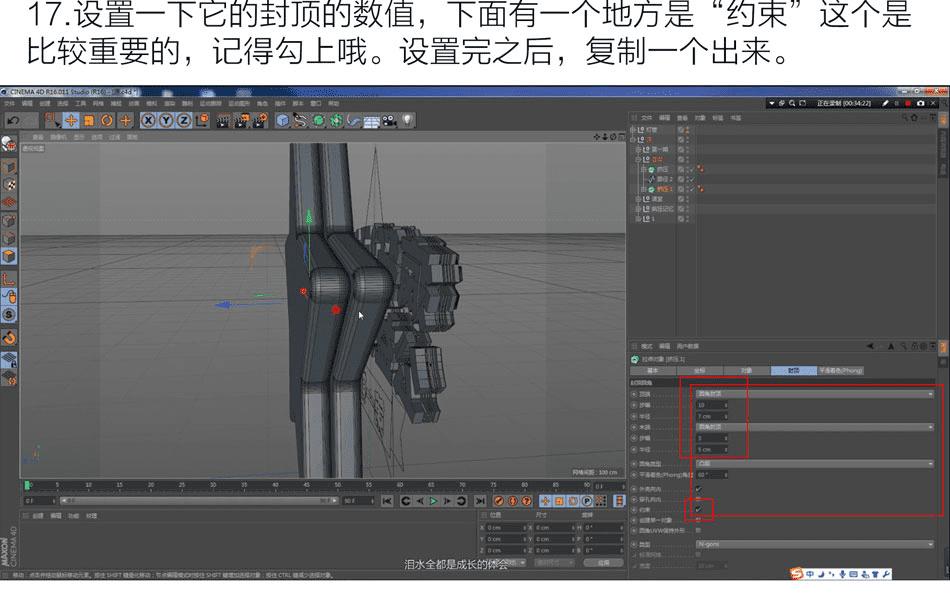Render the active view with the clapperboard icon
Image resolution: width=950 pixels, height=600 pixels.
224,121
